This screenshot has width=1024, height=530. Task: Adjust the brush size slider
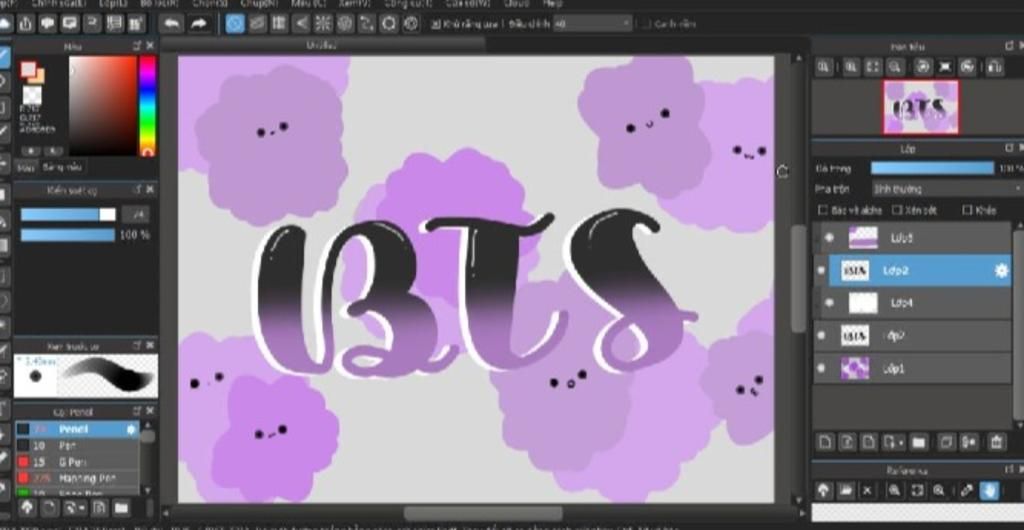coord(68,215)
